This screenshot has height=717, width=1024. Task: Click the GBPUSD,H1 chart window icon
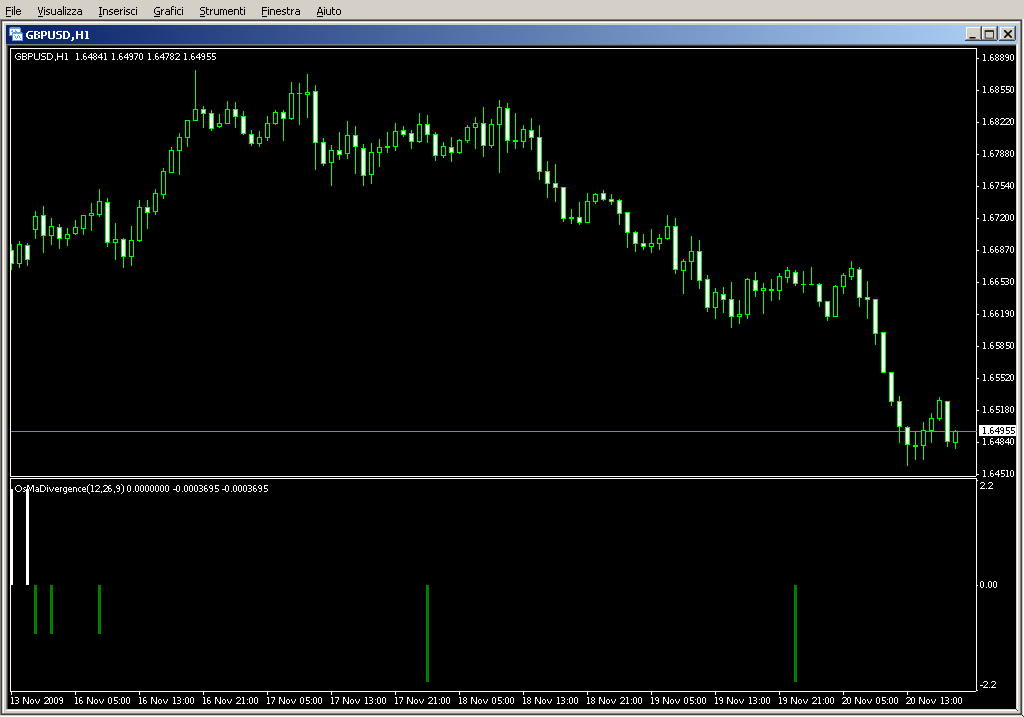(16, 33)
